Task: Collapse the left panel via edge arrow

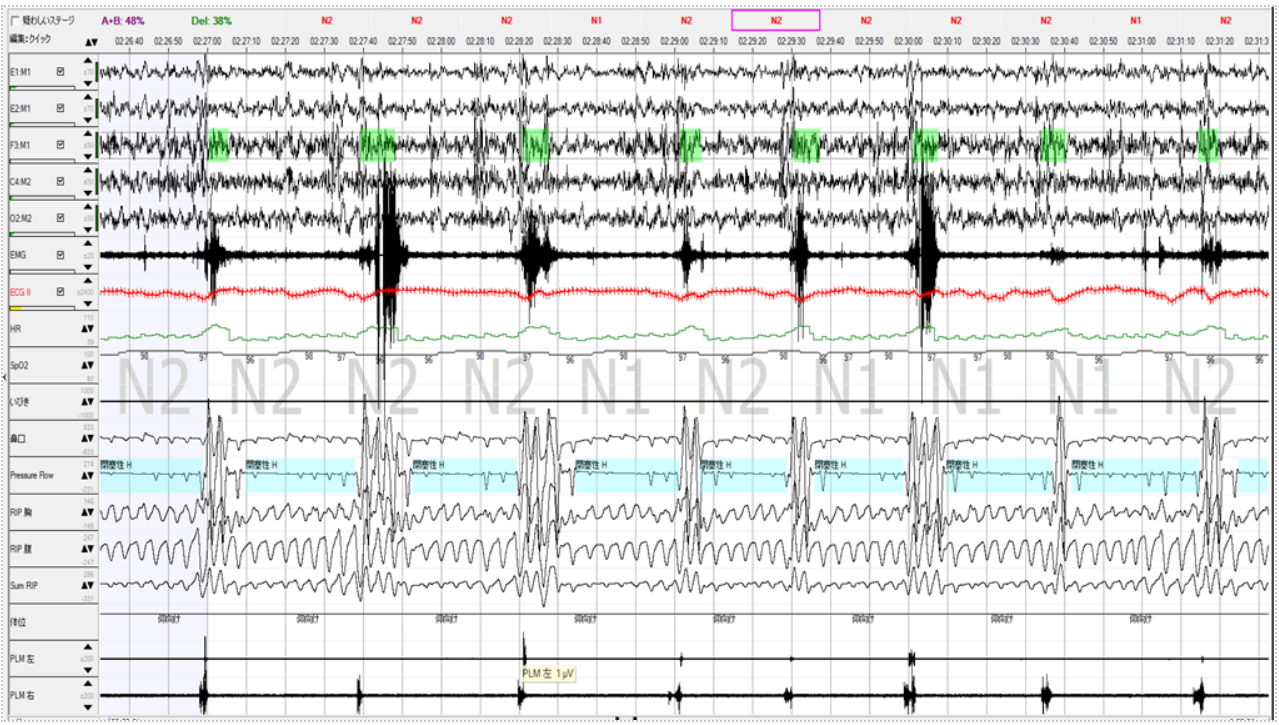Action: point(3,375)
